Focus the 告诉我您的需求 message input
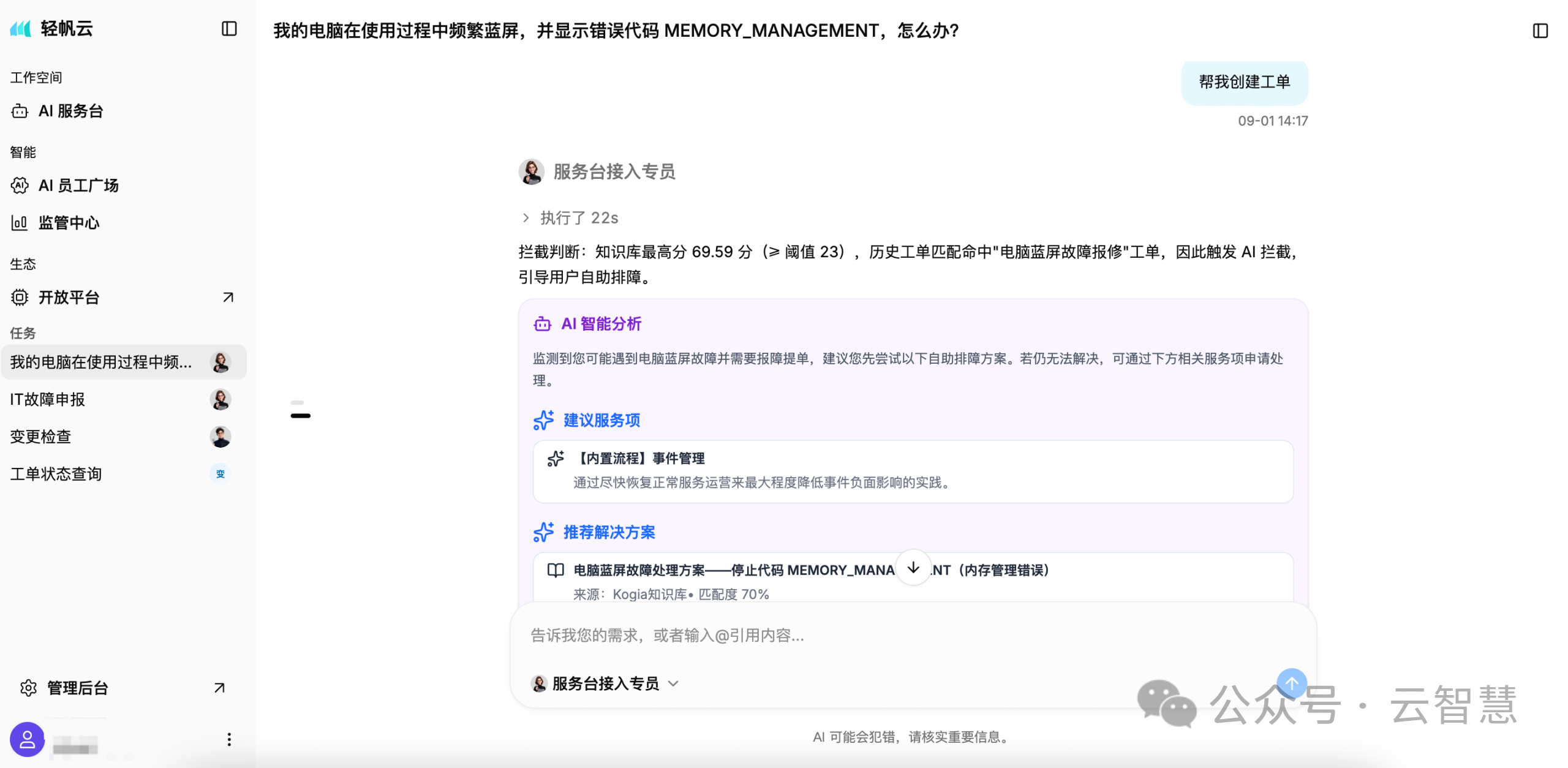Image resolution: width=1568 pixels, height=768 pixels. tap(913, 636)
